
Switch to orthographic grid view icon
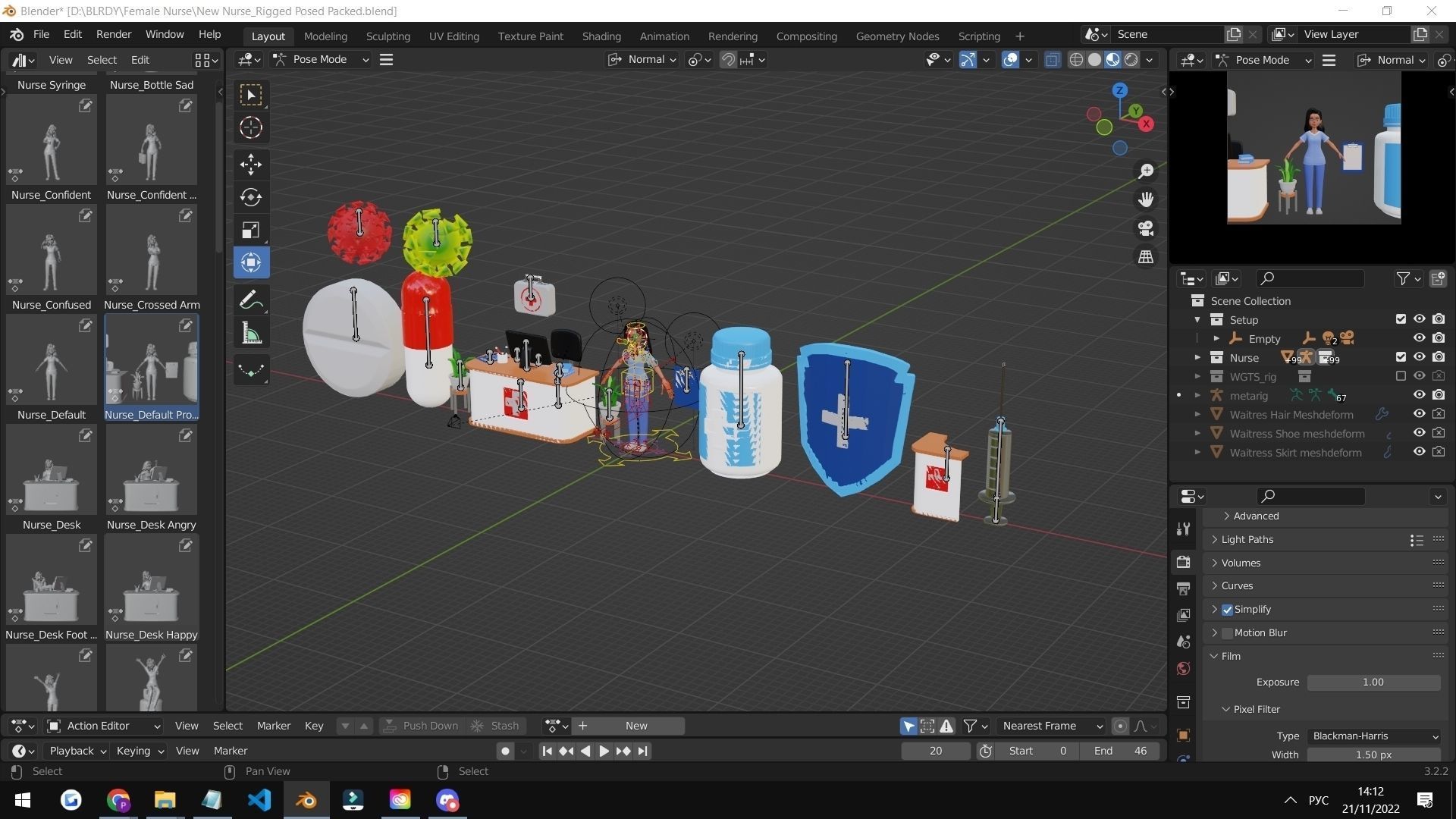tap(1146, 257)
